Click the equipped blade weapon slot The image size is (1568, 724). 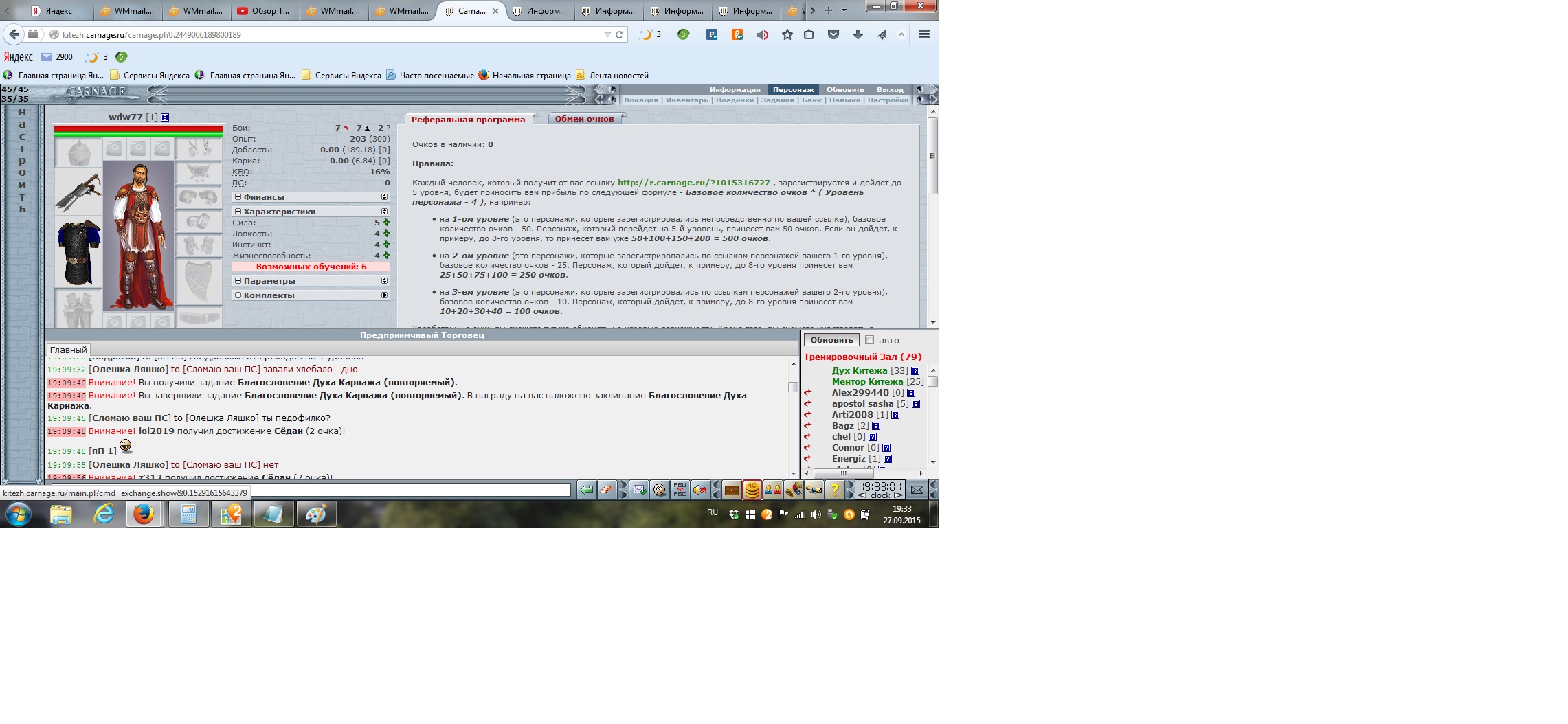pyautogui.click(x=78, y=192)
